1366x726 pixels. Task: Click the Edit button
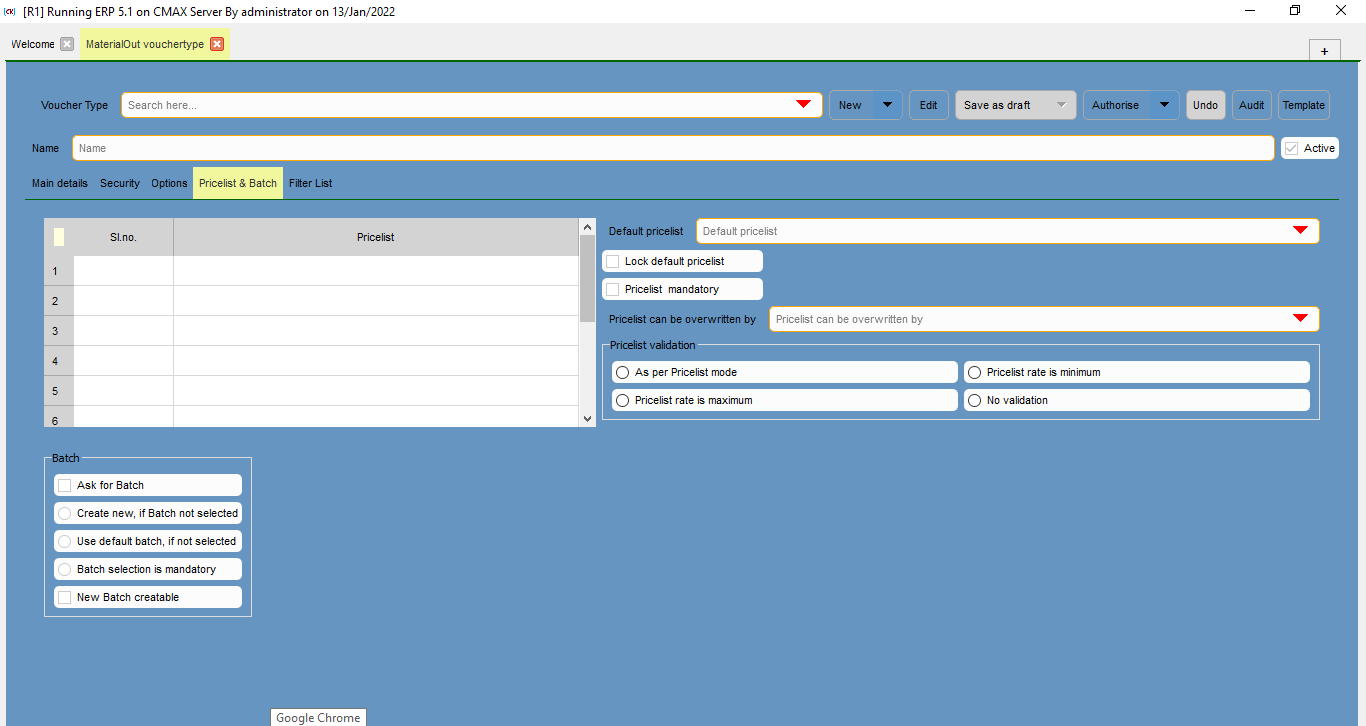click(x=928, y=105)
